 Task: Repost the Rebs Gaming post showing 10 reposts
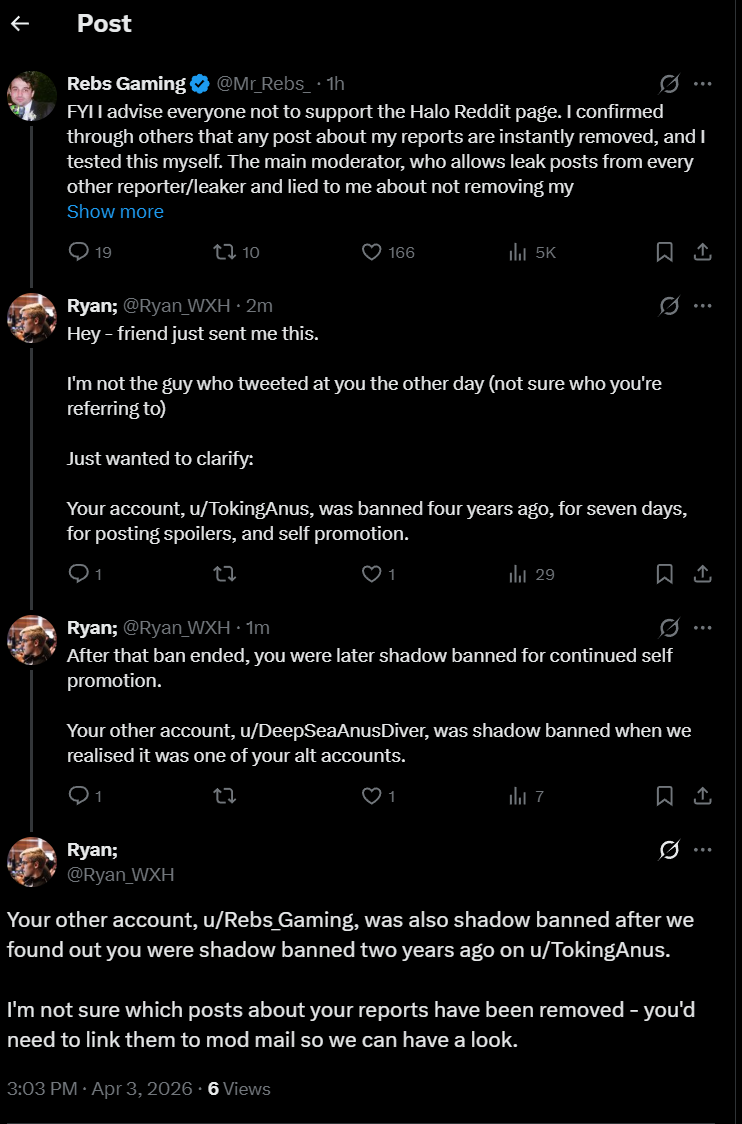pos(225,252)
